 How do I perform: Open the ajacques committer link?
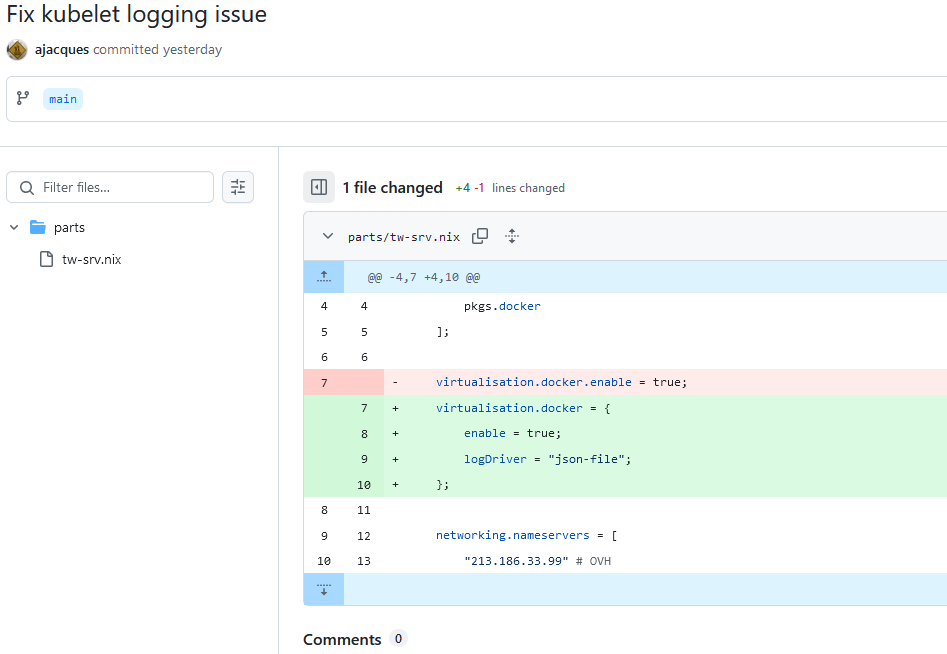pyautogui.click(x=61, y=49)
